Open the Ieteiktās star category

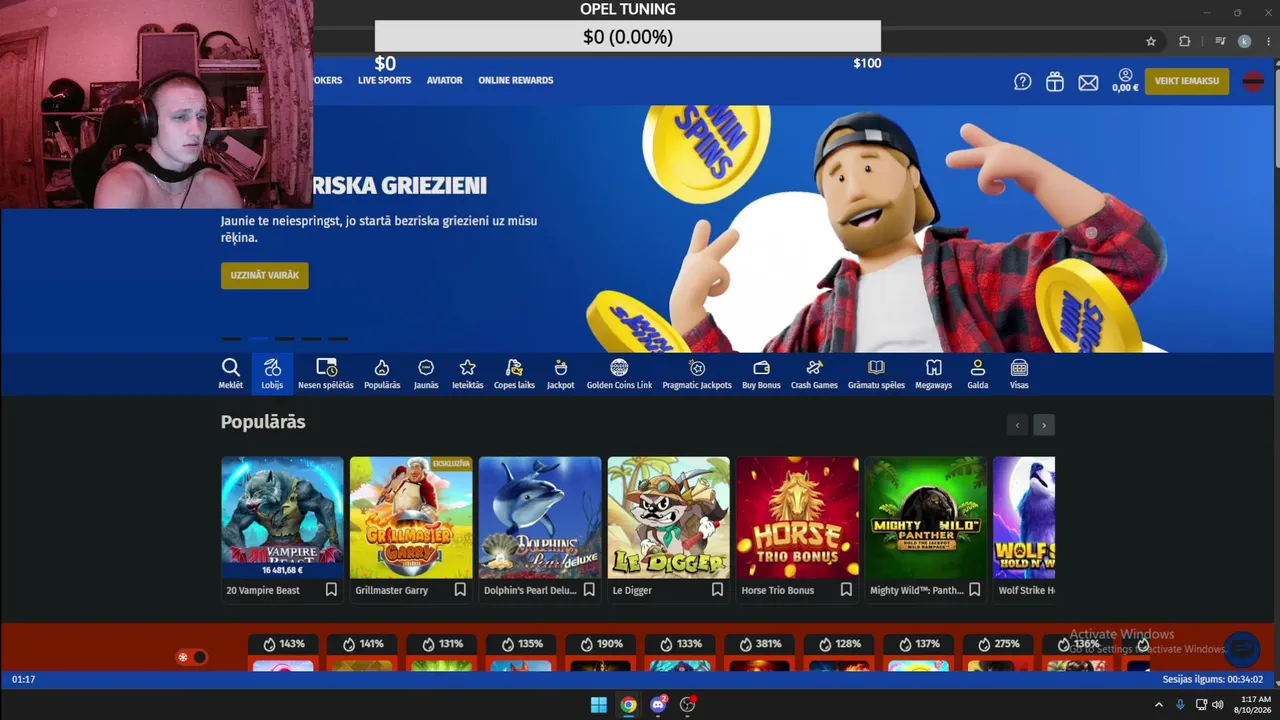click(467, 373)
